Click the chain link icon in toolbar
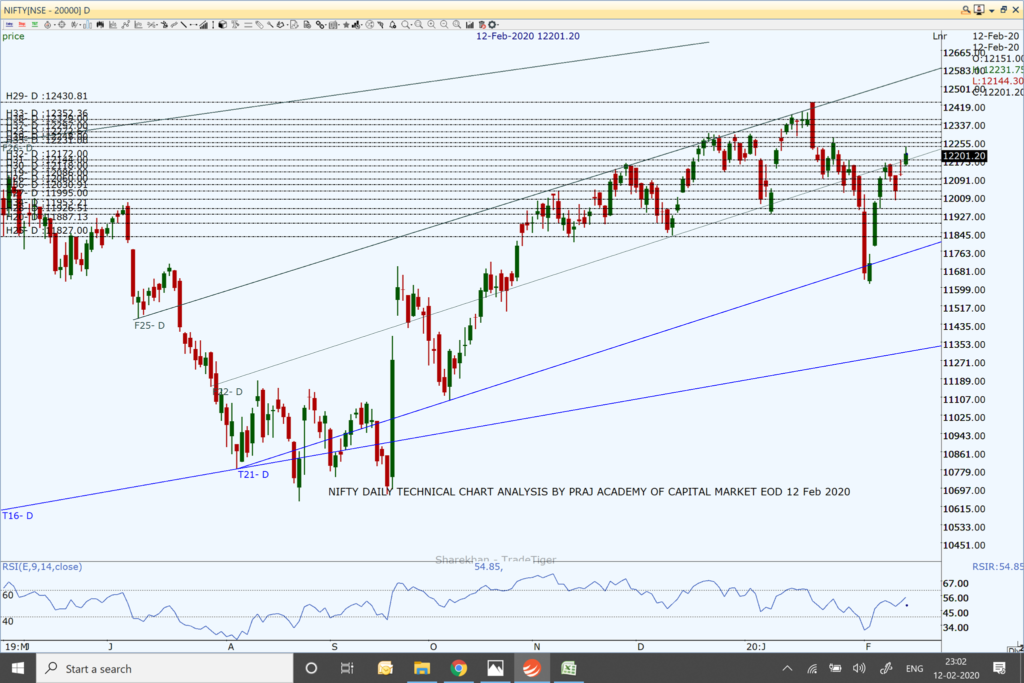 (320, 25)
